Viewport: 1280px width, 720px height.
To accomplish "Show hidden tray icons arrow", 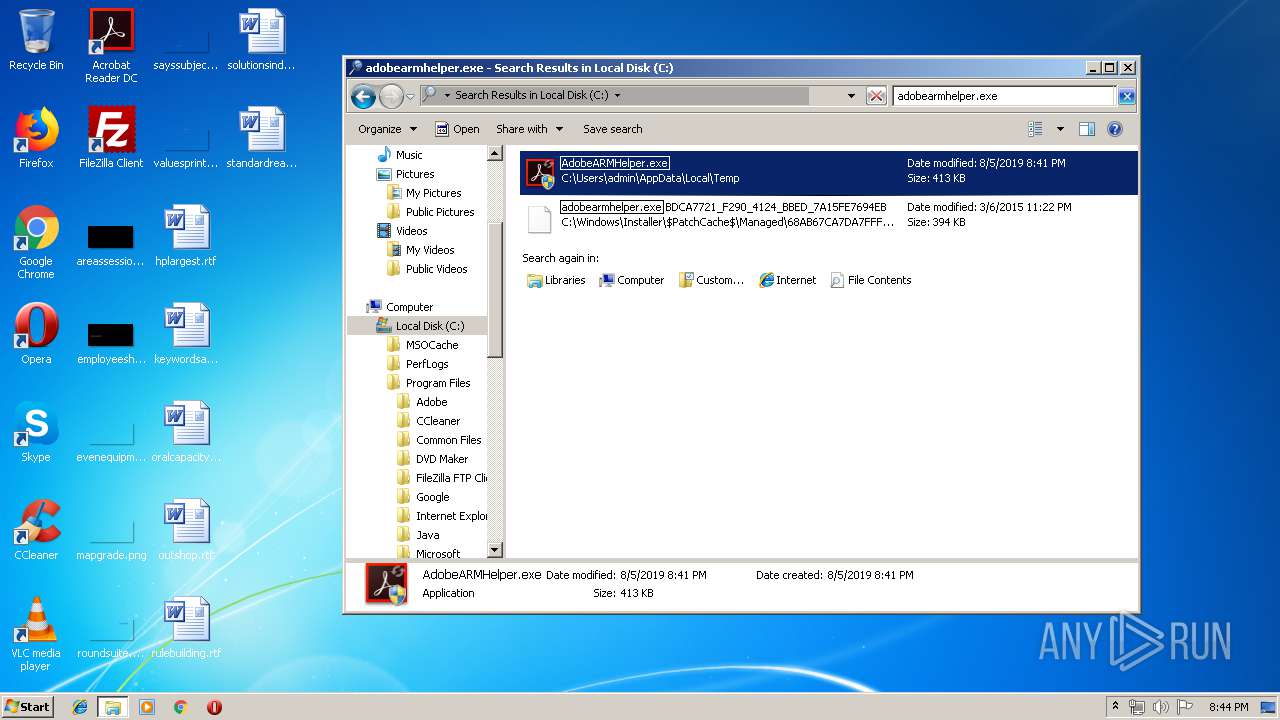I will [1115, 706].
